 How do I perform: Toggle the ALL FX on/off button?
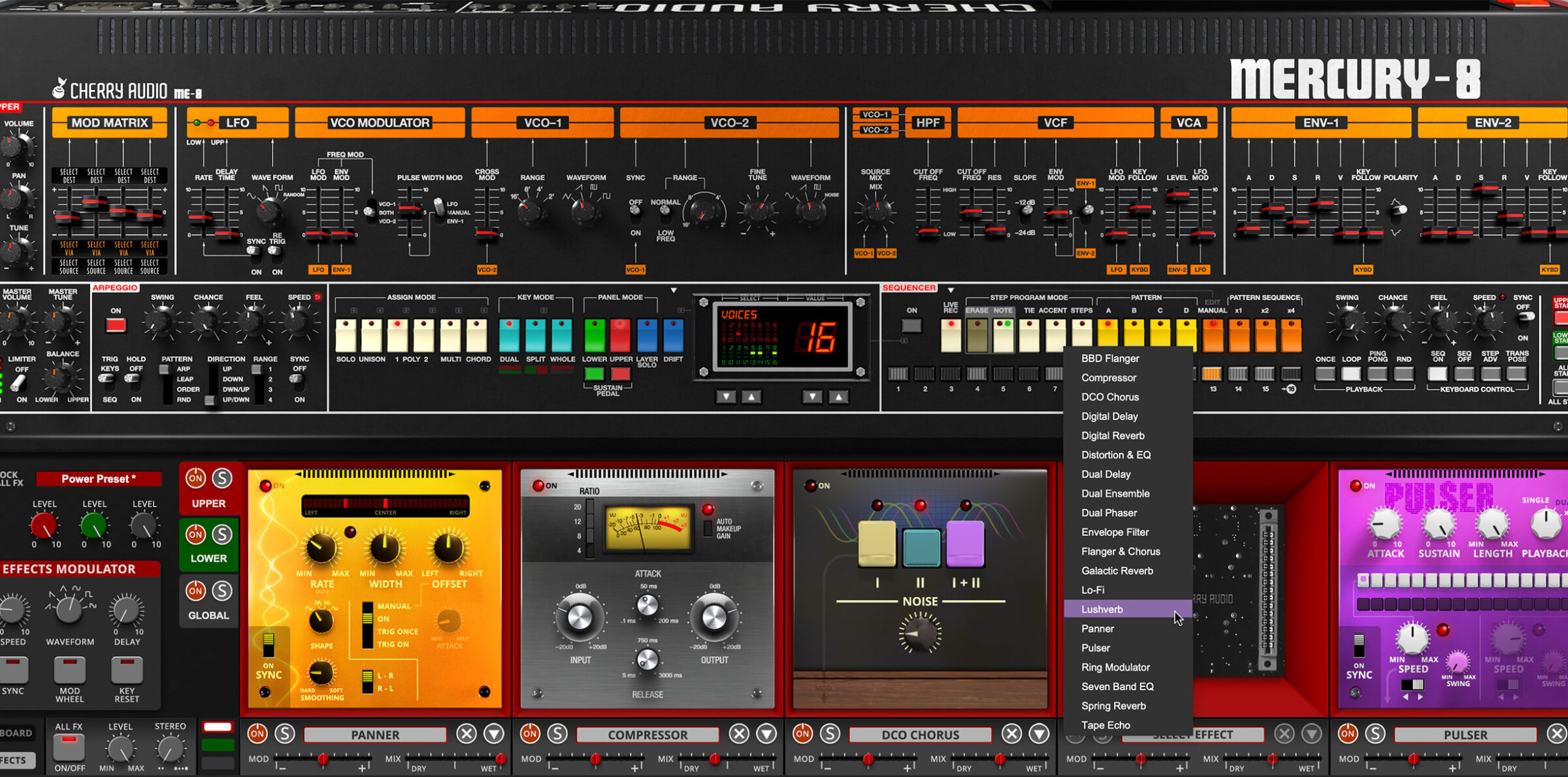click(x=69, y=746)
